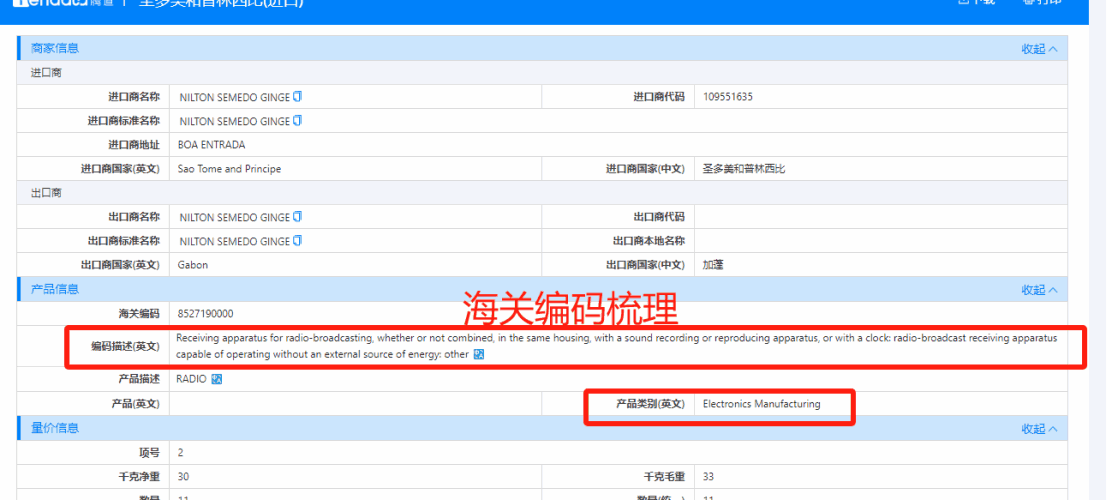Collapse the 产品信息 section with 收起
This screenshot has height=500, width=1107.
pyautogui.click(x=1038, y=290)
